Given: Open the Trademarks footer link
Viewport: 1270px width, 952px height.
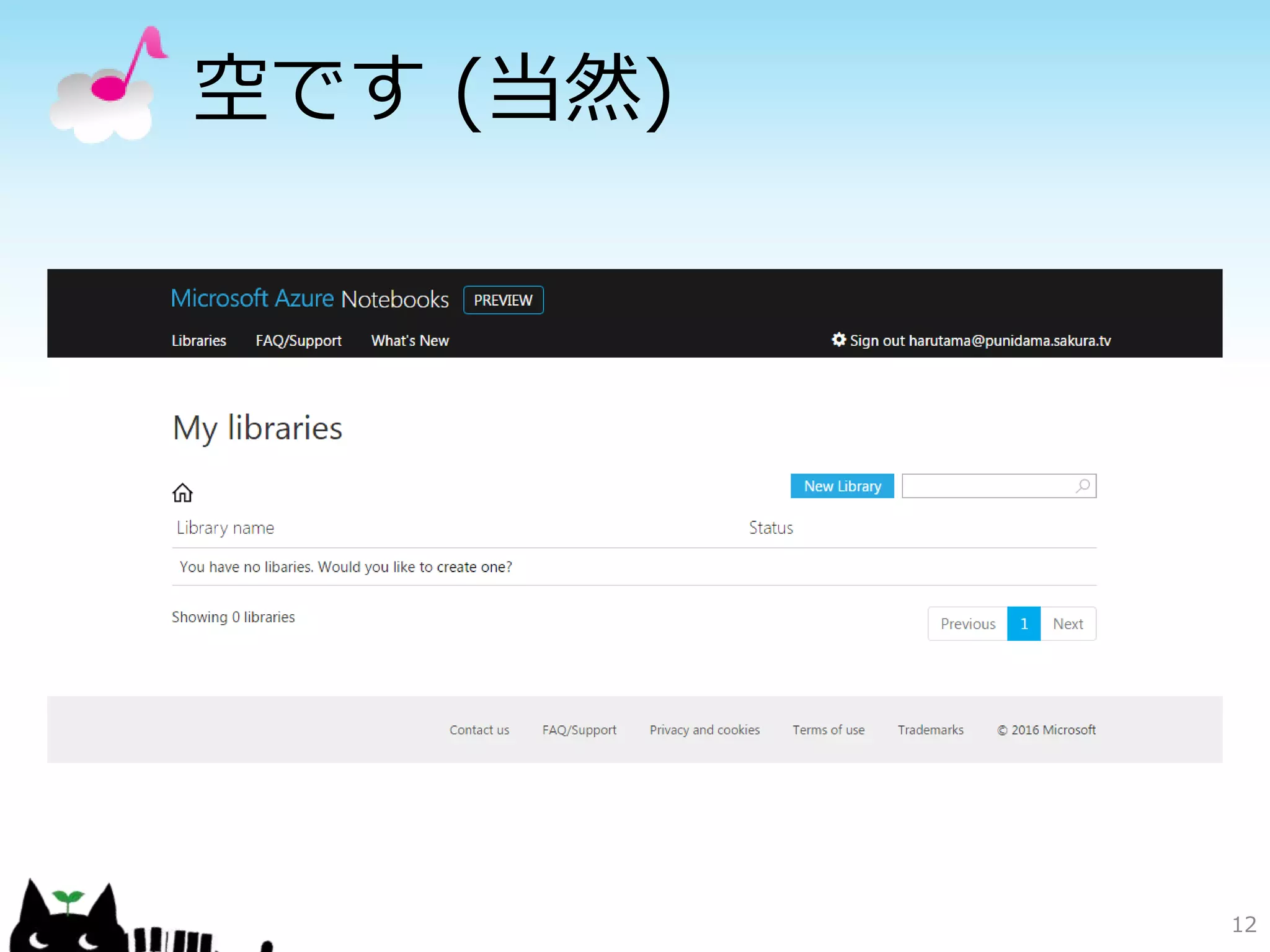Looking at the screenshot, I should tap(930, 730).
